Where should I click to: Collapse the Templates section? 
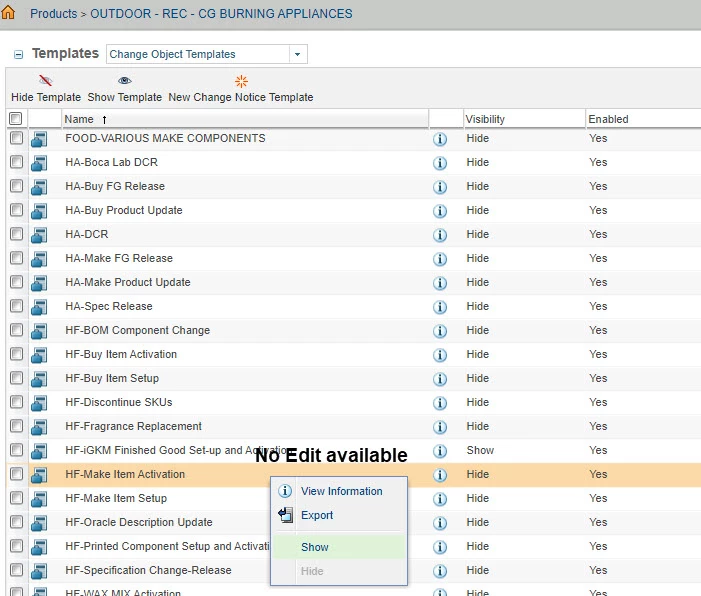click(x=18, y=55)
